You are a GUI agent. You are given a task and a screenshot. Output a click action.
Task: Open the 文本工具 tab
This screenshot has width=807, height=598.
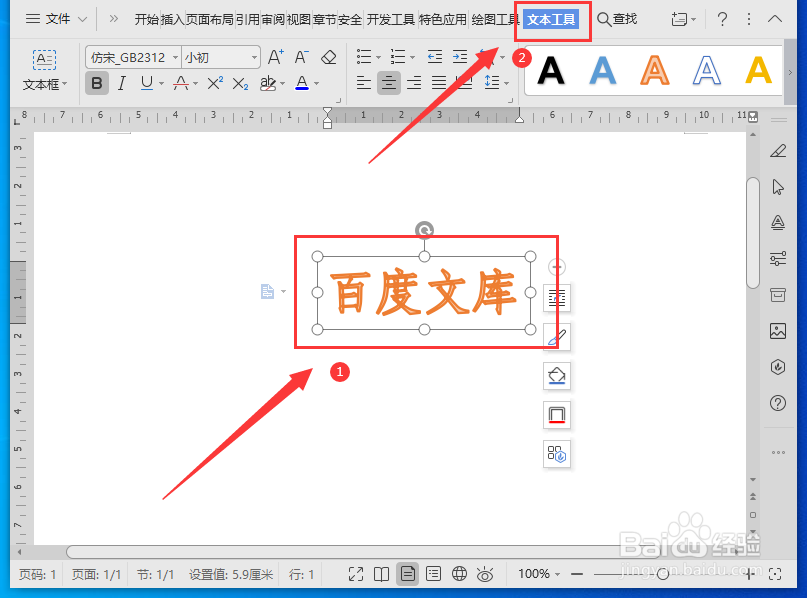pyautogui.click(x=551, y=20)
